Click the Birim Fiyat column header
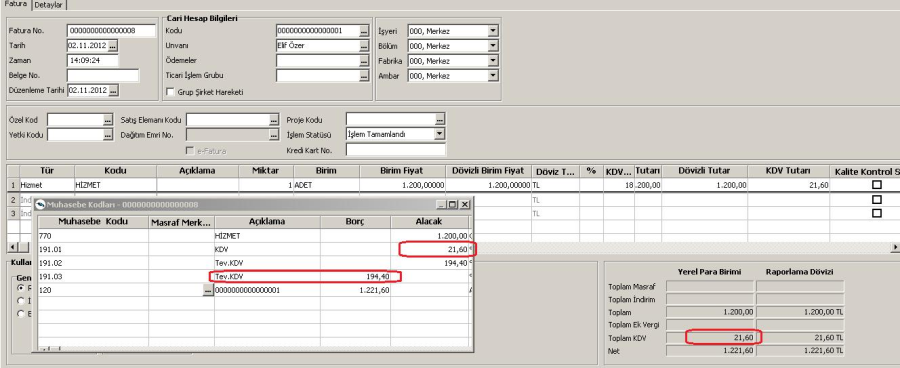Viewport: 900px width, 368px height. tap(402, 171)
